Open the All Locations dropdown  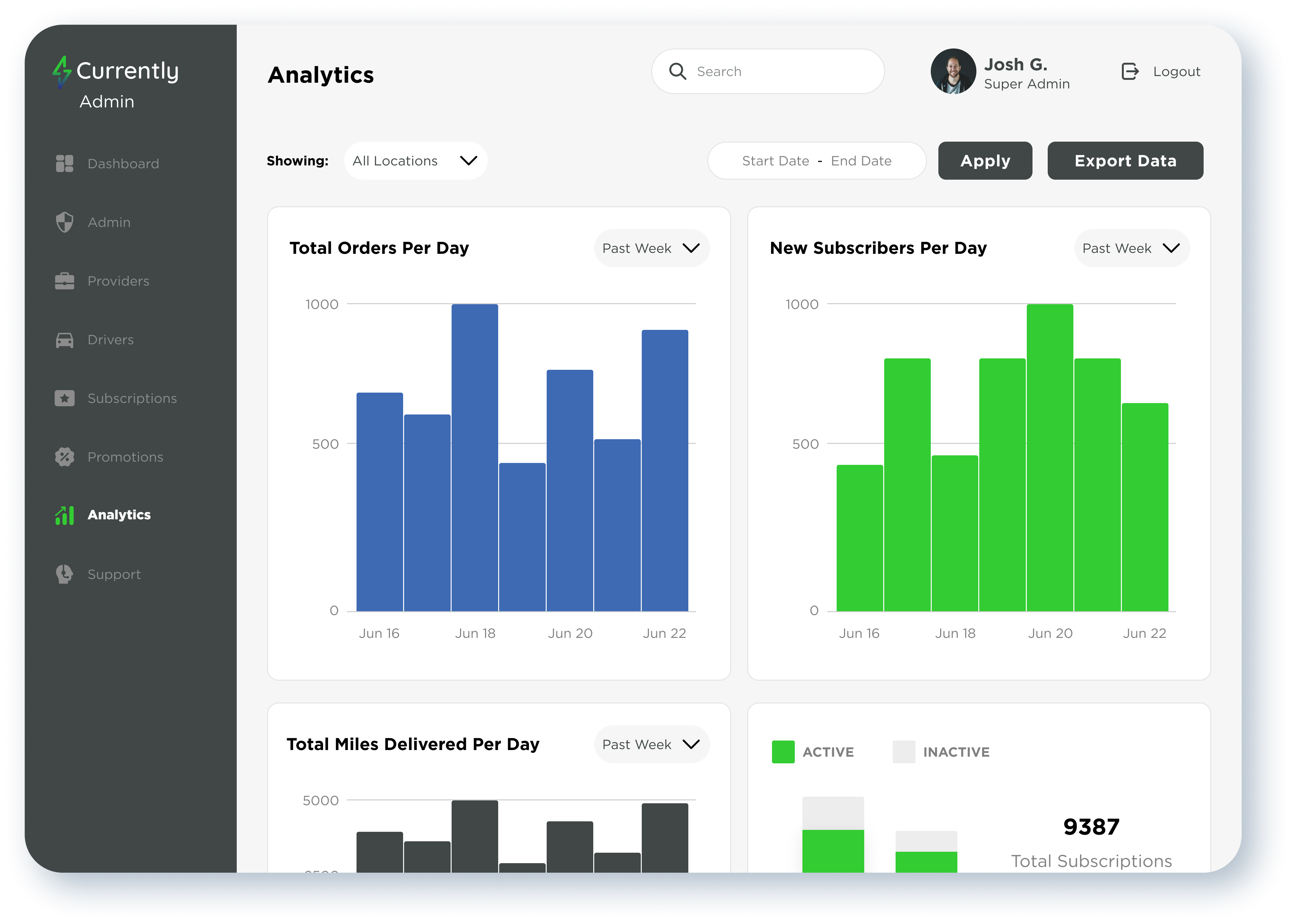(415, 161)
